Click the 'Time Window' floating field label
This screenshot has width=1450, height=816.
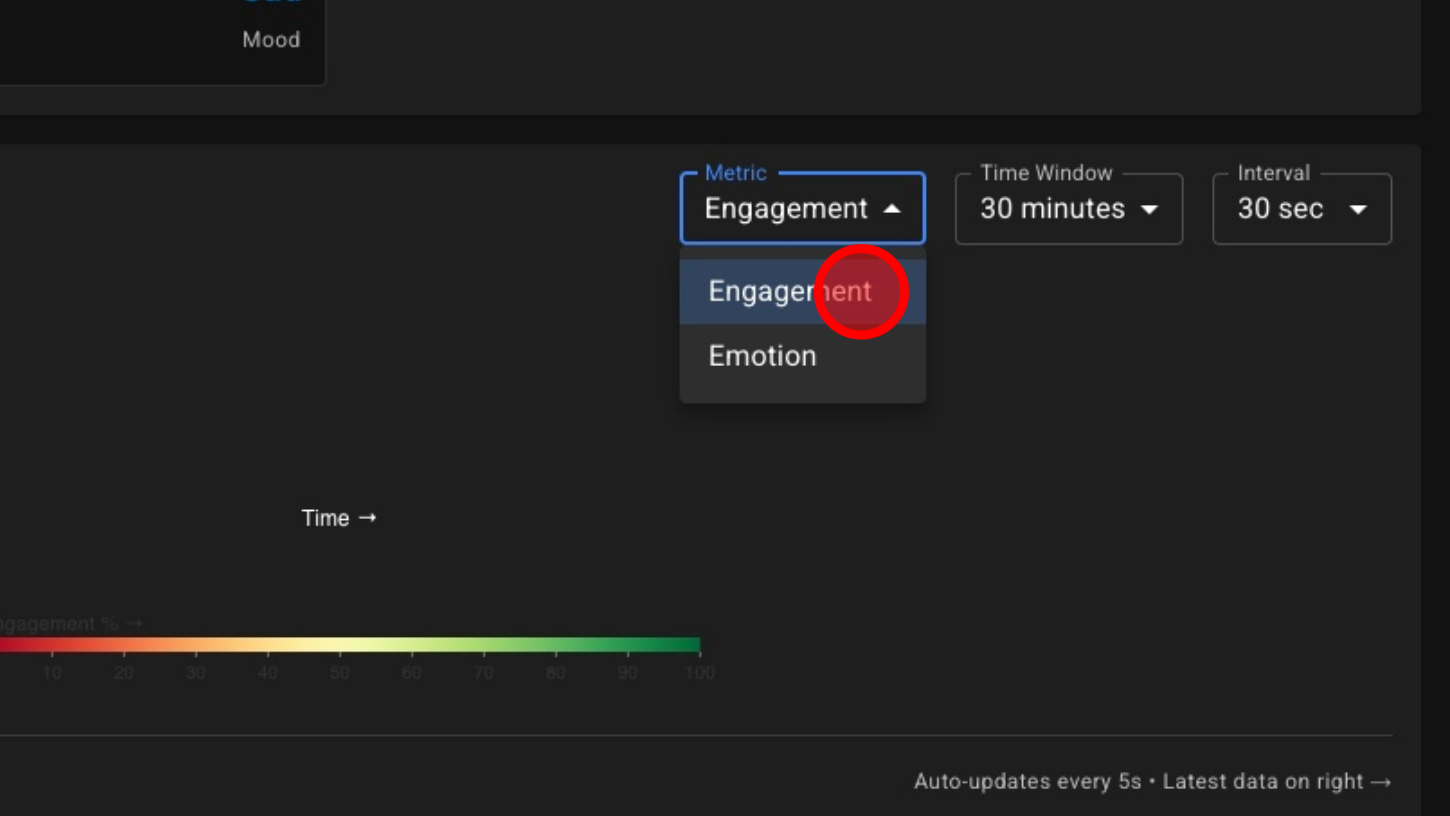tap(1046, 173)
